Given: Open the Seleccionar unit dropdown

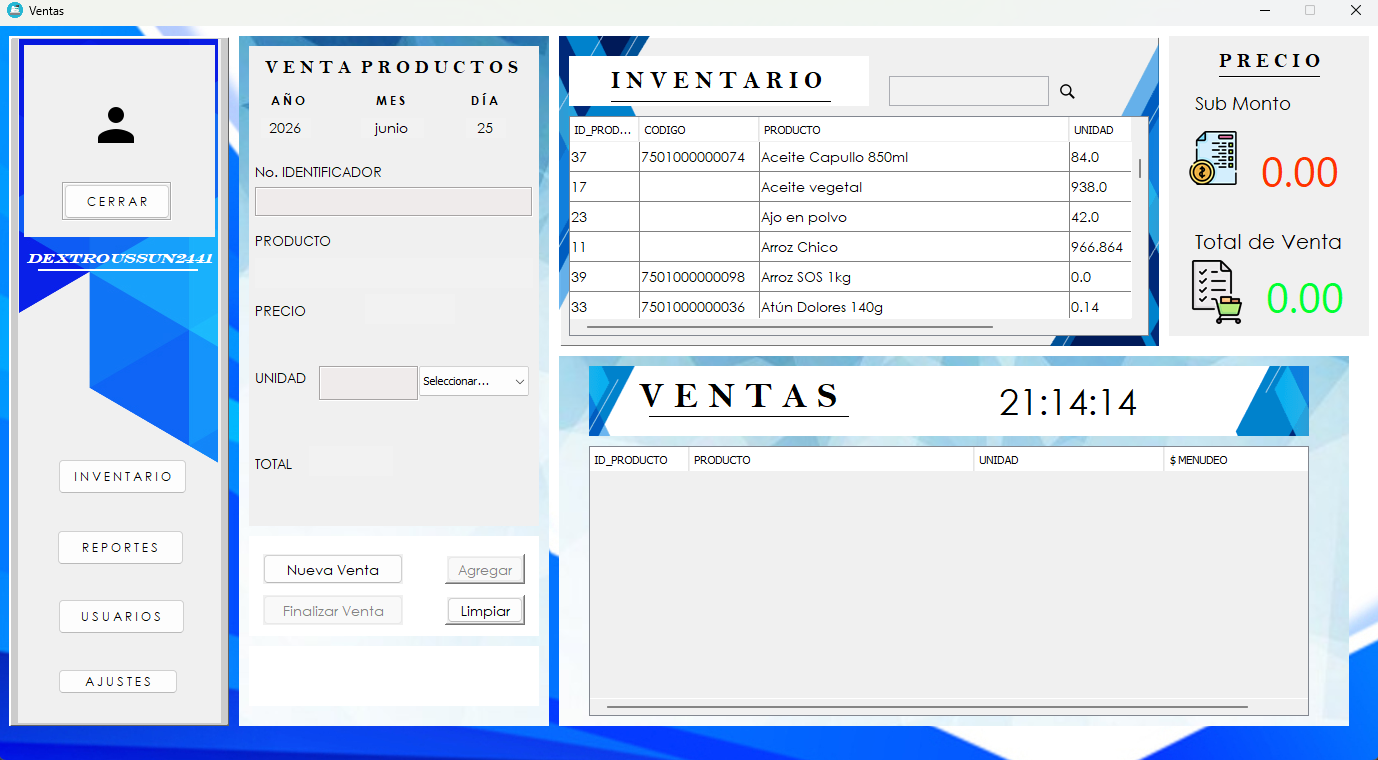Looking at the screenshot, I should pyautogui.click(x=474, y=381).
